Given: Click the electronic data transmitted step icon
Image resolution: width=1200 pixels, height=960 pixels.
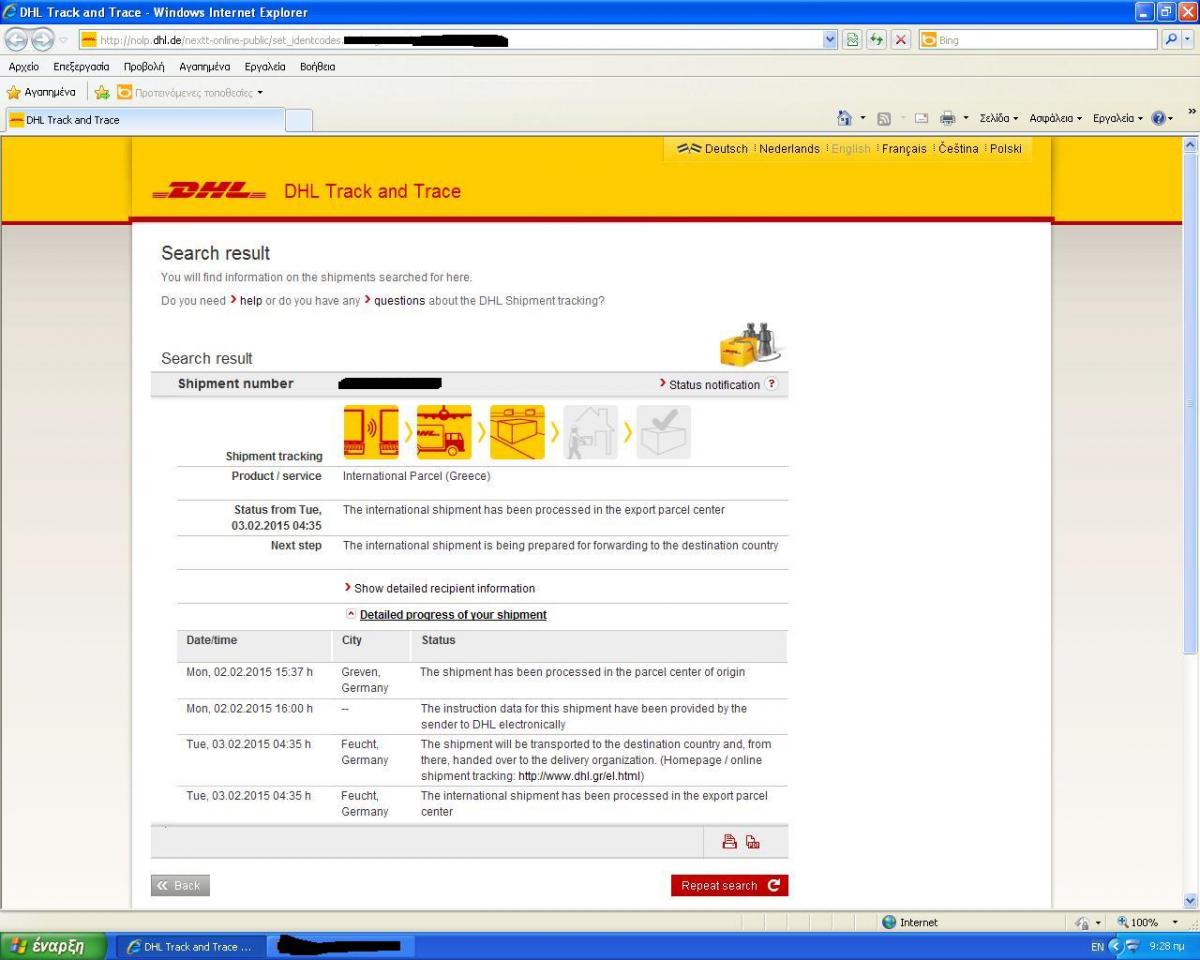Looking at the screenshot, I should [371, 432].
